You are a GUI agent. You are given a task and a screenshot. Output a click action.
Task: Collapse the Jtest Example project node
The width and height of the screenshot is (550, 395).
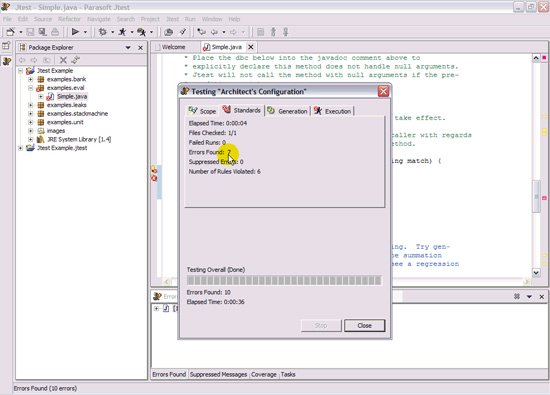pos(20,71)
